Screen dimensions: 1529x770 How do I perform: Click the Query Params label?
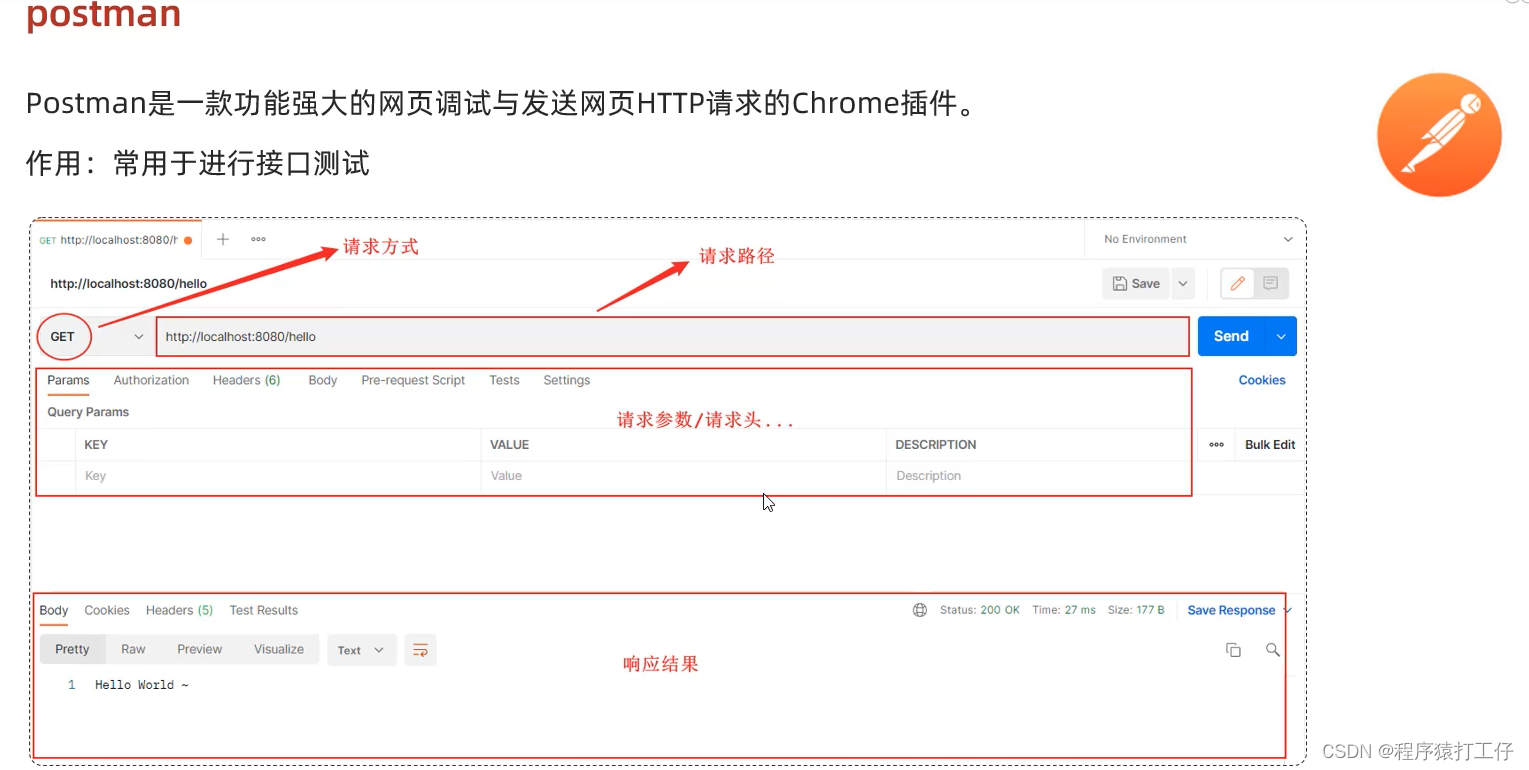(x=88, y=412)
